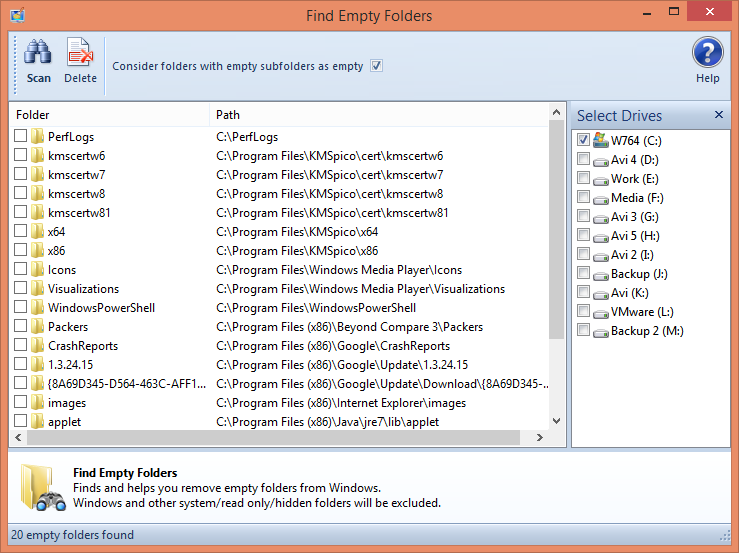Viewport: 739px width, 553px height.
Task: Click the VMware (L:) drive icon
Action: click(x=600, y=314)
